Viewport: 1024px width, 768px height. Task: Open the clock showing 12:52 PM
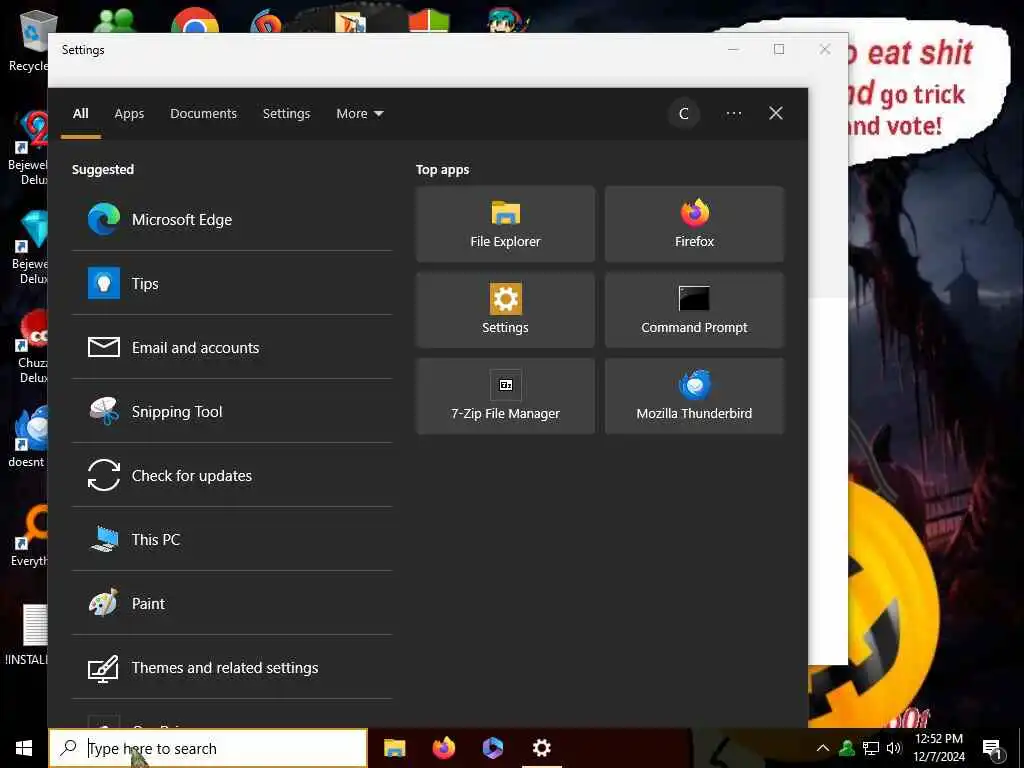[938, 748]
